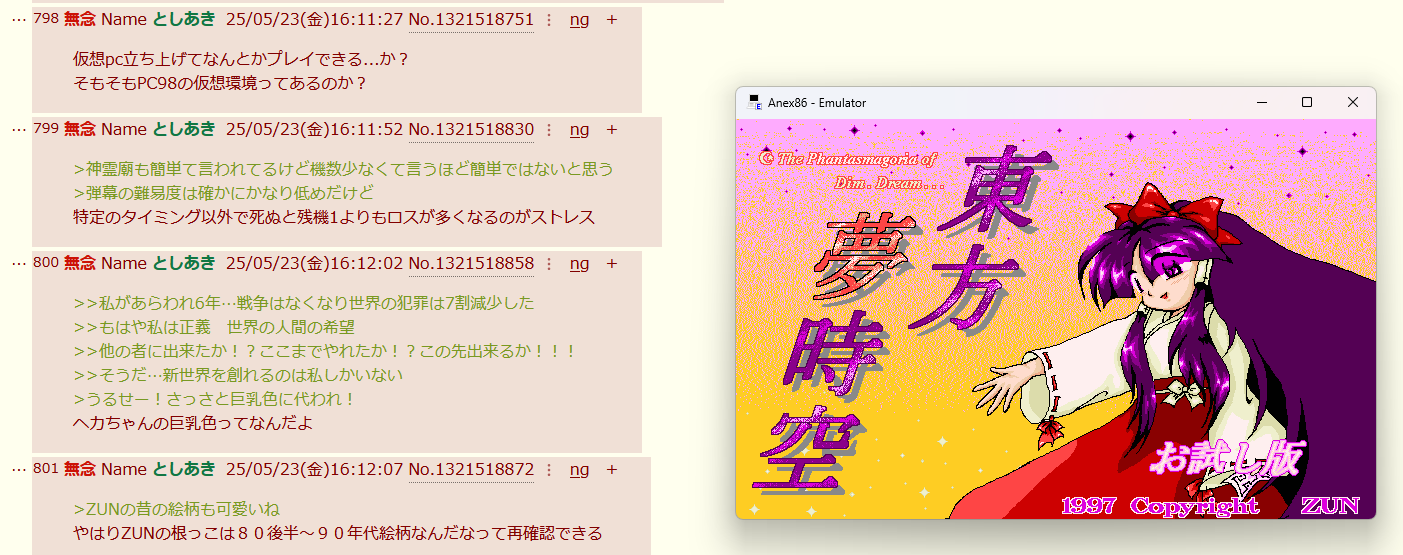This screenshot has height=555, width=1403.
Task: Click the text そもそもPC98の仮想環境ってあるのか？
Action: tap(221, 83)
